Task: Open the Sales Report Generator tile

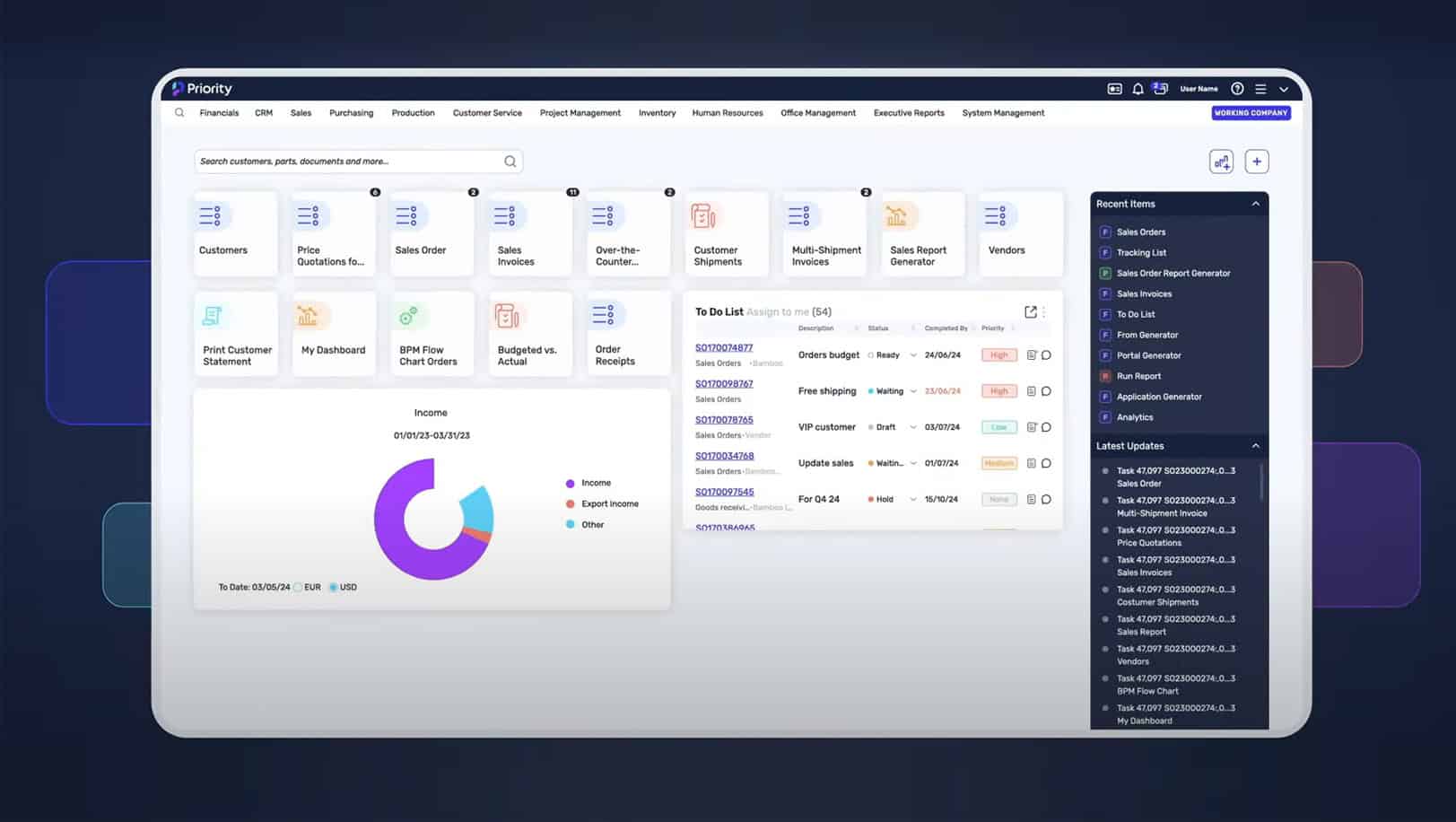Action: (x=923, y=233)
